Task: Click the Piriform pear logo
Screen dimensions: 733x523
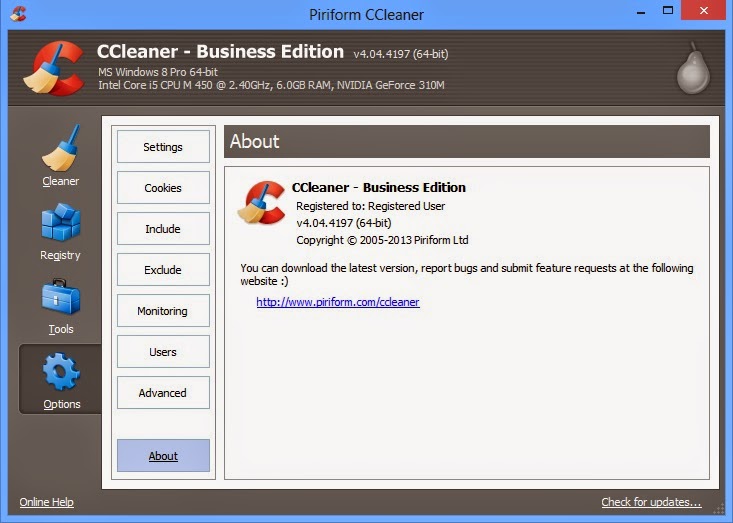Action: pos(693,68)
